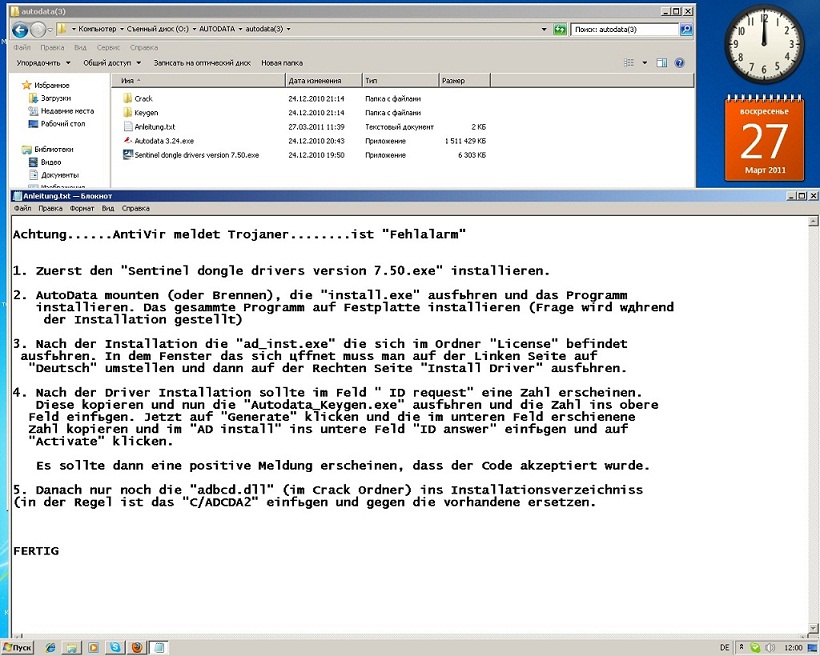
Task: Click the 'Съемный диск (O:)' breadcrumb
Action: [157, 29]
